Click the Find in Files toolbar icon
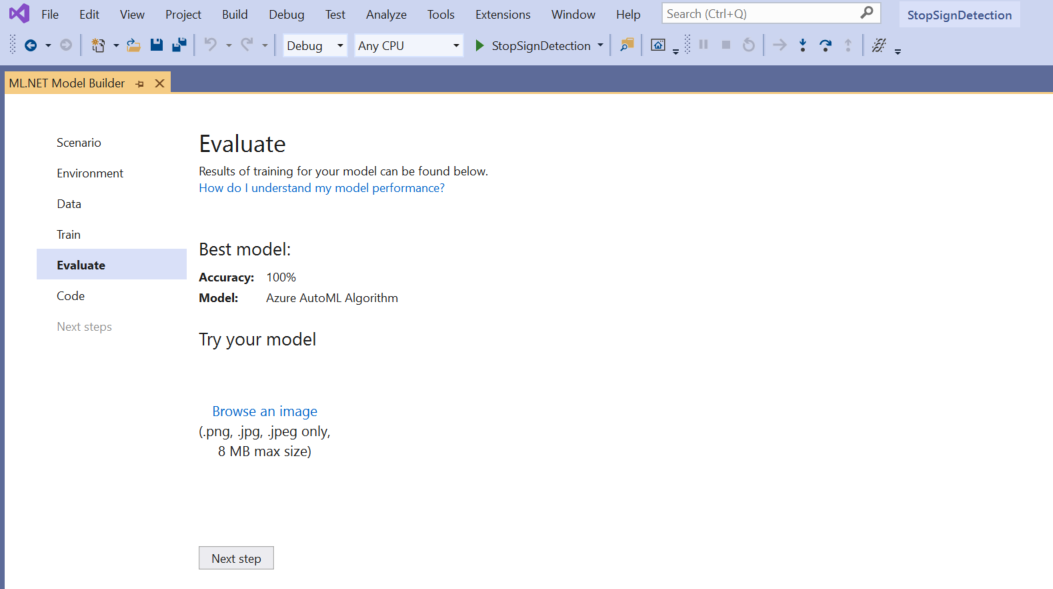The height and width of the screenshot is (589, 1053). coord(626,45)
